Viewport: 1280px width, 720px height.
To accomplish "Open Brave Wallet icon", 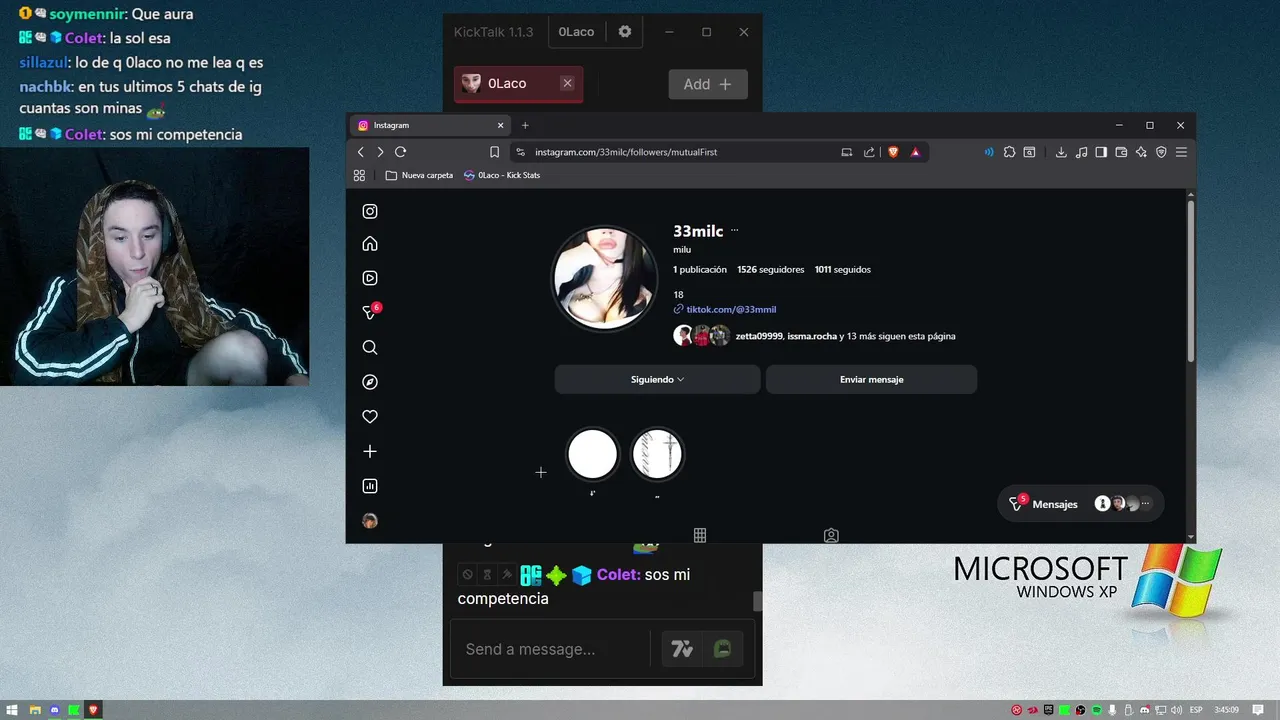I will tap(1121, 152).
